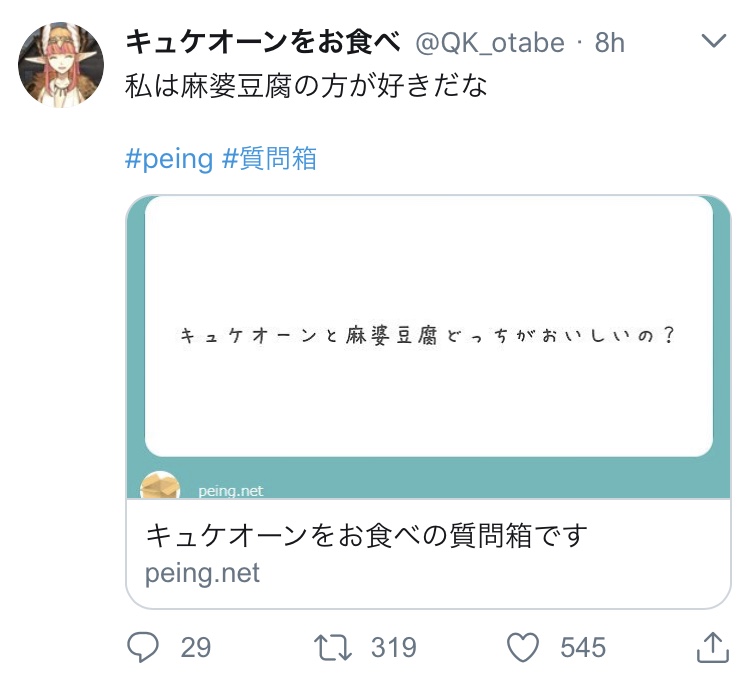Open the tweet options chevron menu
The width and height of the screenshot is (750, 694).
tap(714, 41)
